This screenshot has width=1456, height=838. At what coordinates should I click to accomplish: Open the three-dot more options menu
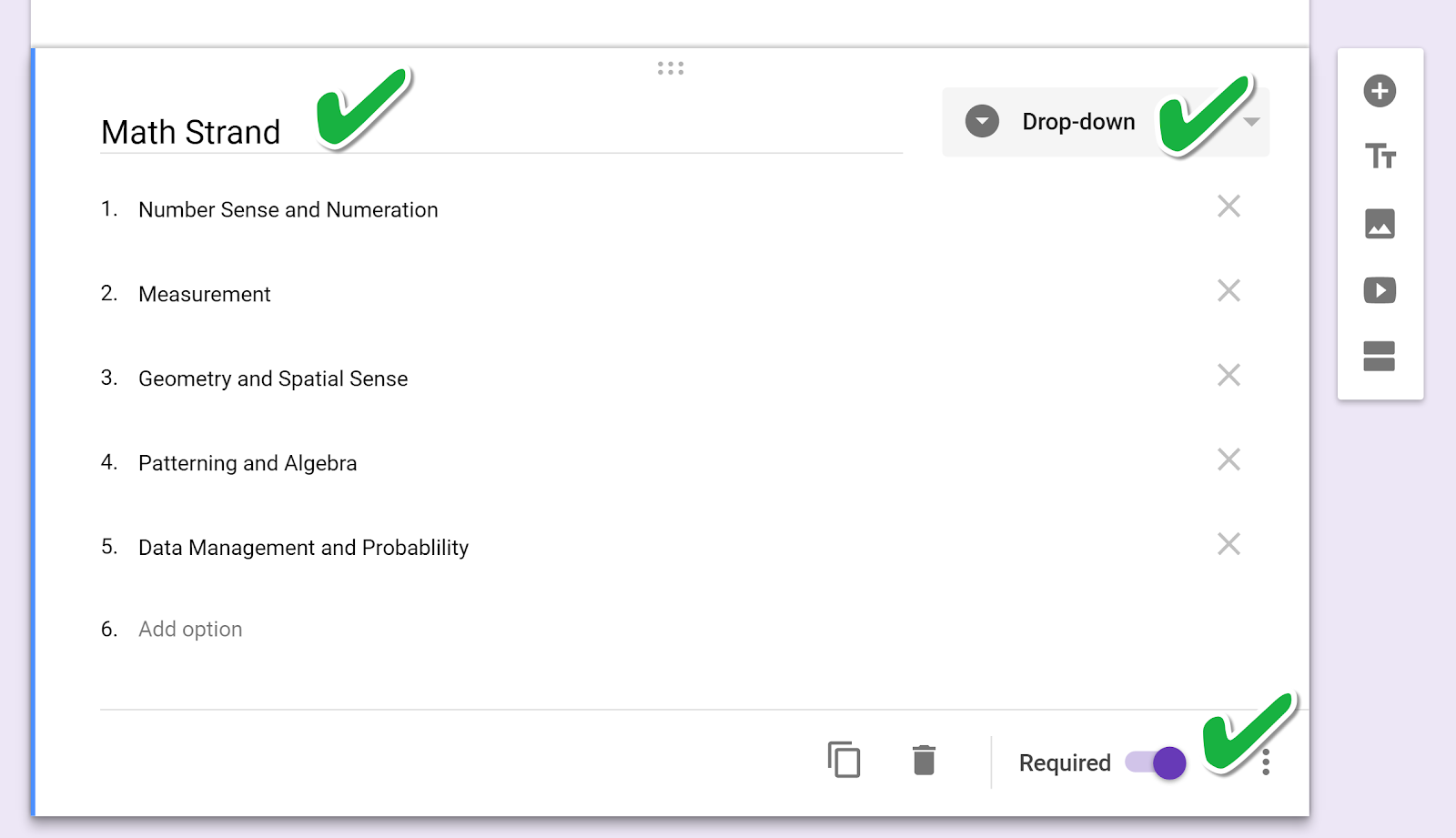pos(1266,762)
